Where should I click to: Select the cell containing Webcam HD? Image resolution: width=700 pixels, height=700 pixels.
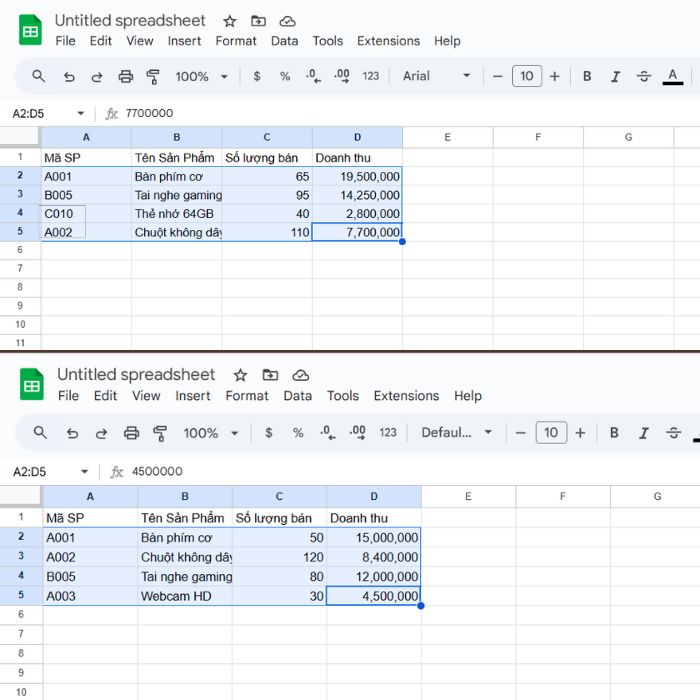tap(185, 596)
